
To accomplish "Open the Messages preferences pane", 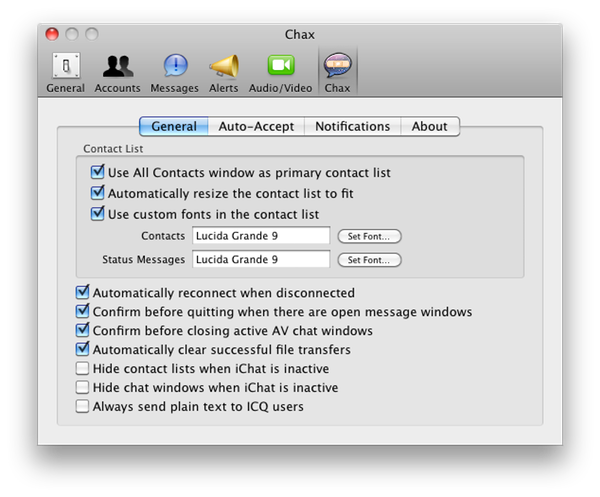I will [174, 73].
